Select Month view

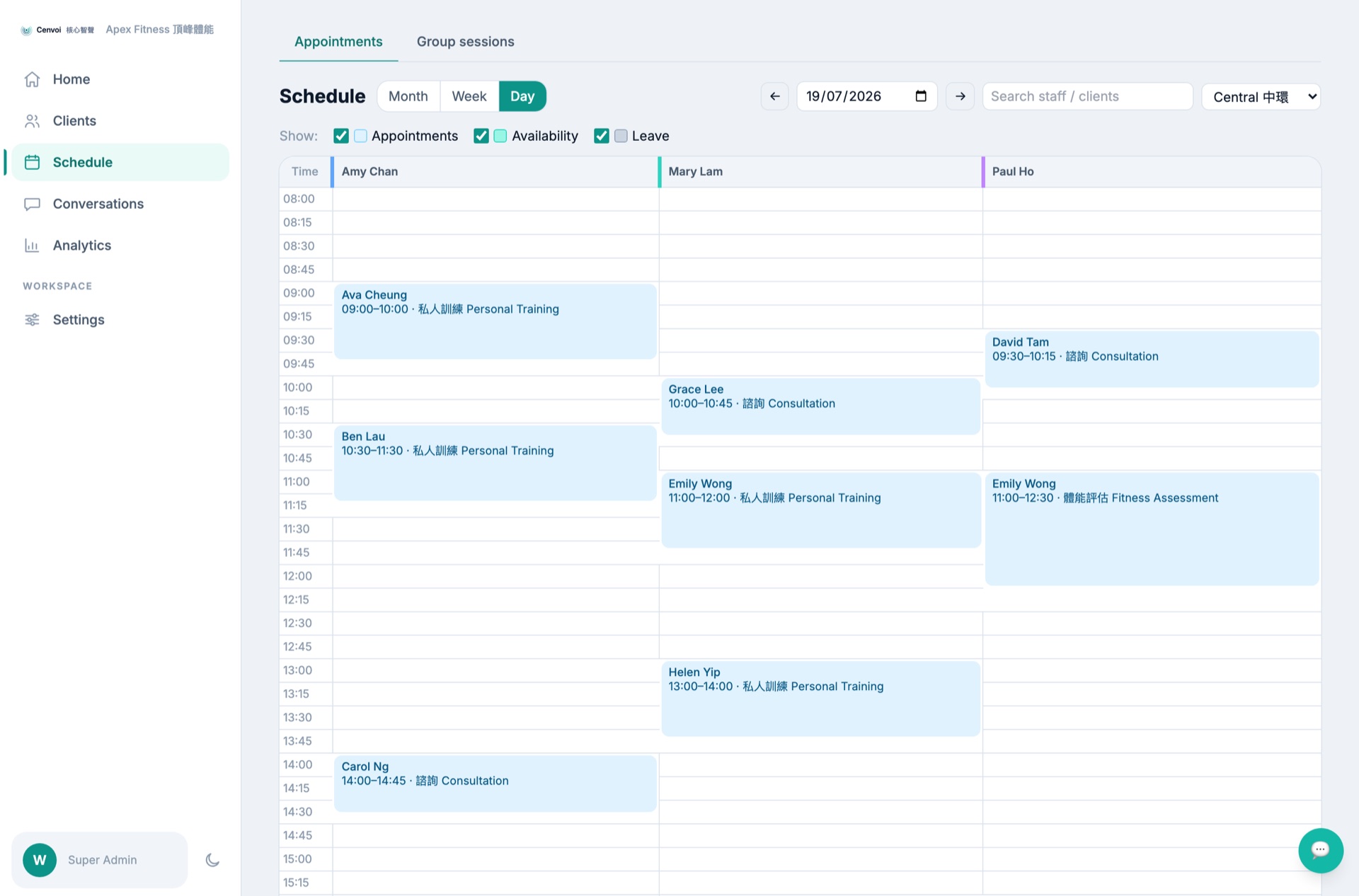pos(408,96)
